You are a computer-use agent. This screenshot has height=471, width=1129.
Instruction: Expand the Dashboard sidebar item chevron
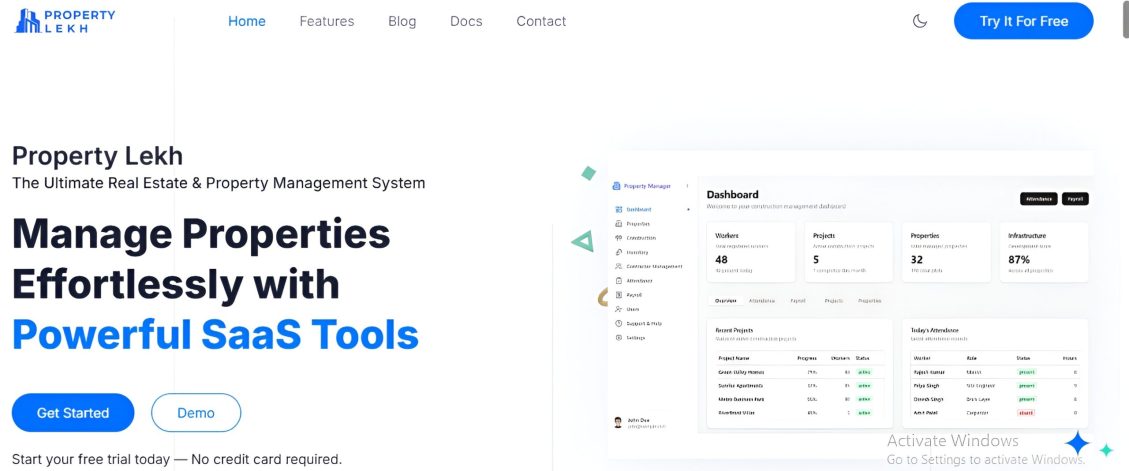click(688, 209)
